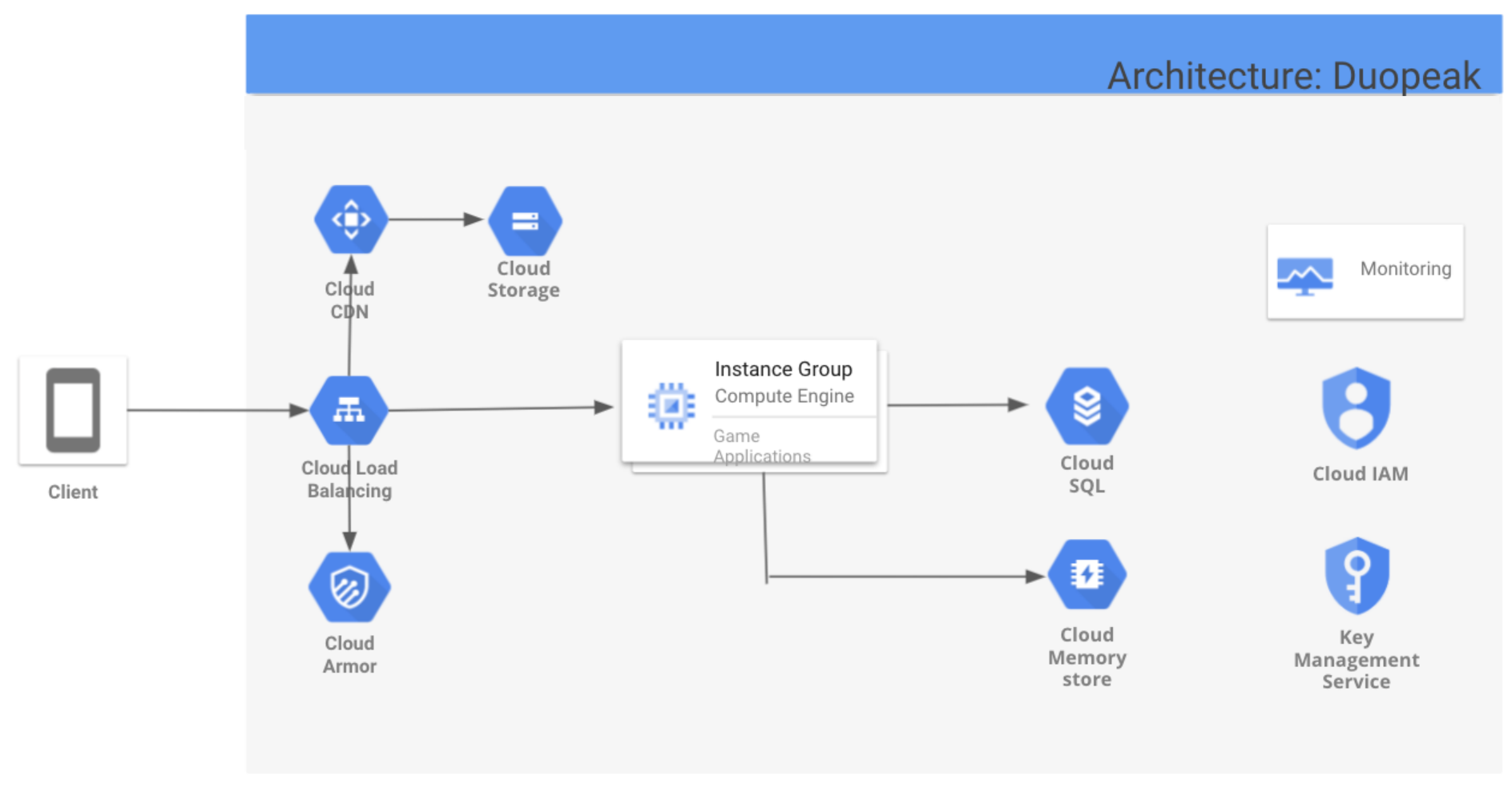Select the Cloud SQL hexagon icon

[1087, 406]
